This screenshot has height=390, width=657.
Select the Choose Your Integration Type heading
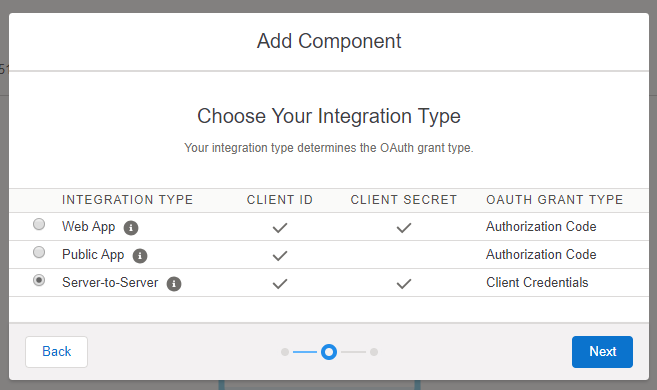[329, 116]
